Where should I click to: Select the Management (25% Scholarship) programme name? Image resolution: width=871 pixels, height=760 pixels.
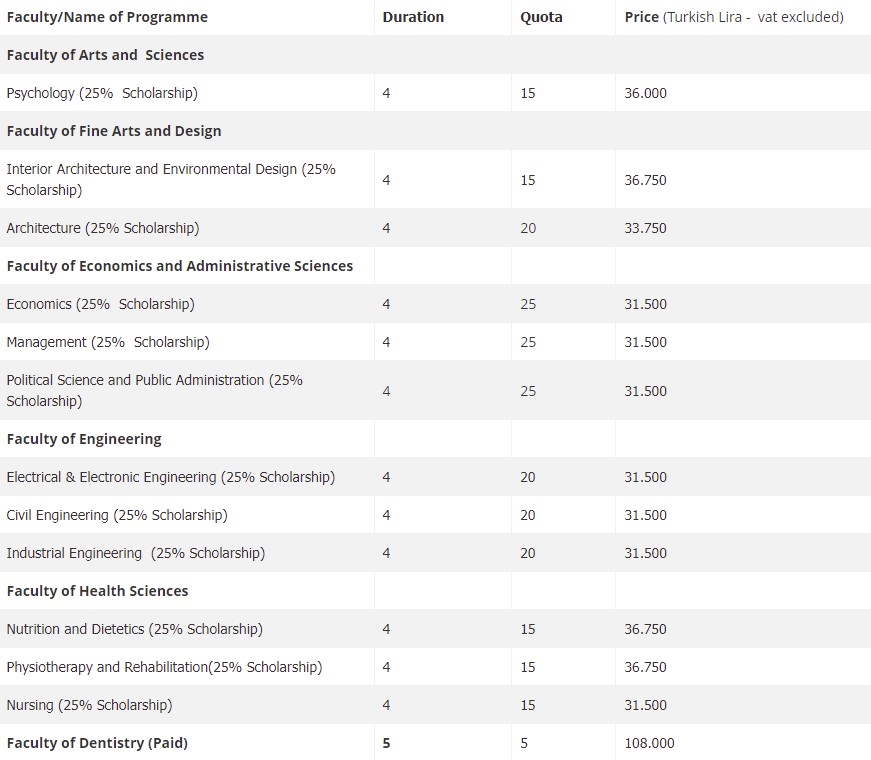tap(108, 342)
